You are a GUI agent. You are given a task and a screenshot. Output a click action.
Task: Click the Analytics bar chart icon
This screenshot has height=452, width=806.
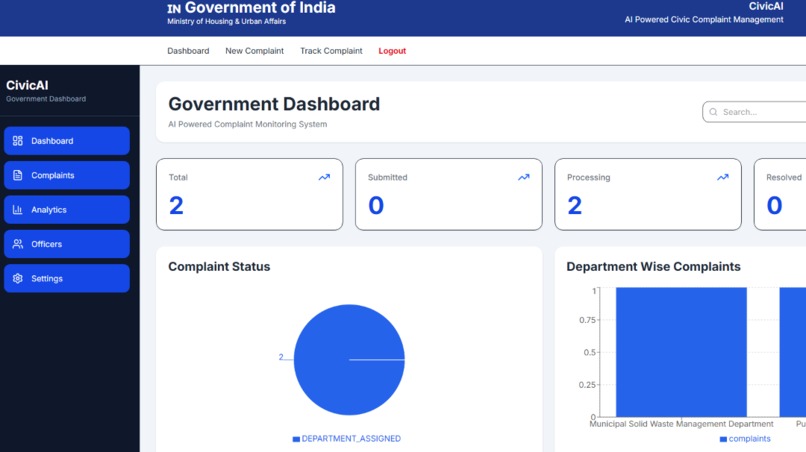point(17,210)
